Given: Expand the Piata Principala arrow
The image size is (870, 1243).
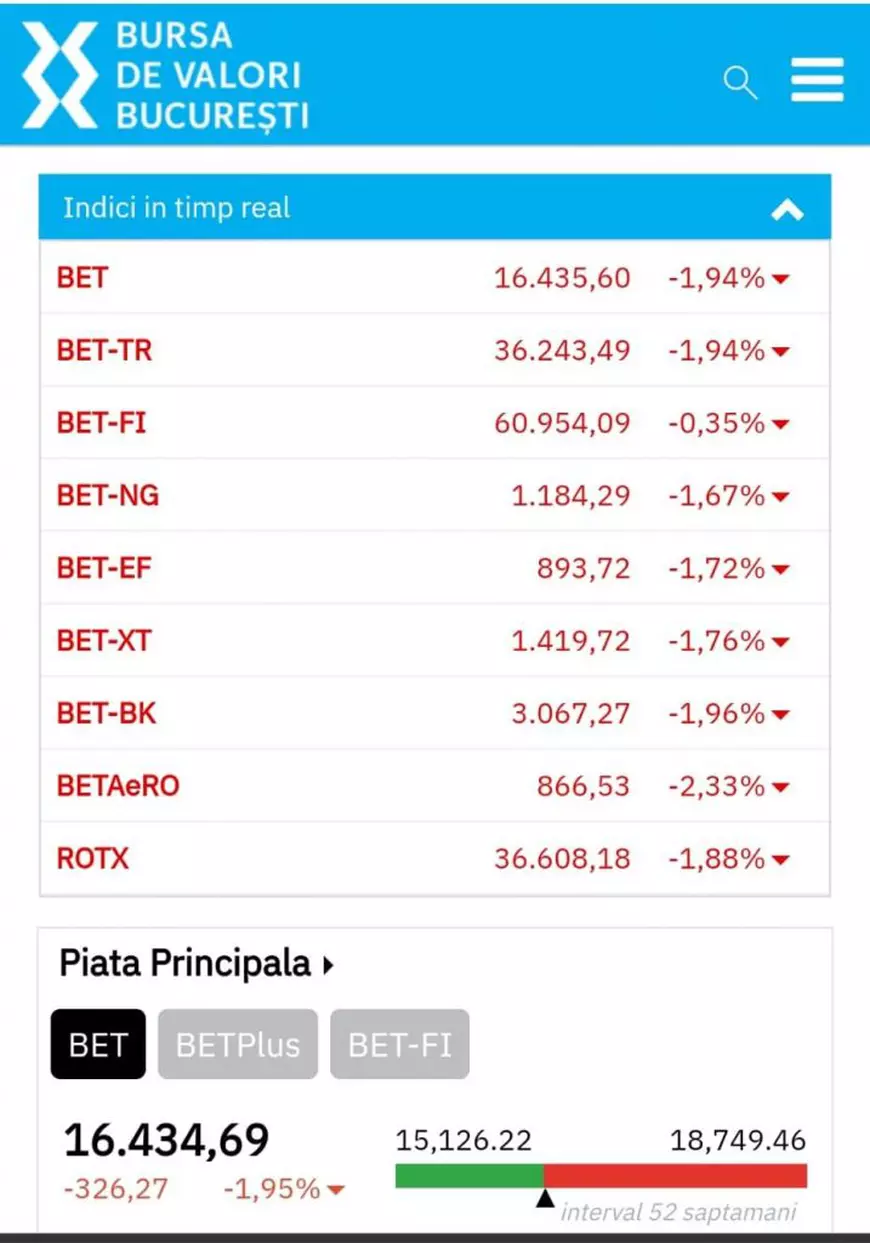Looking at the screenshot, I should pos(328,966).
